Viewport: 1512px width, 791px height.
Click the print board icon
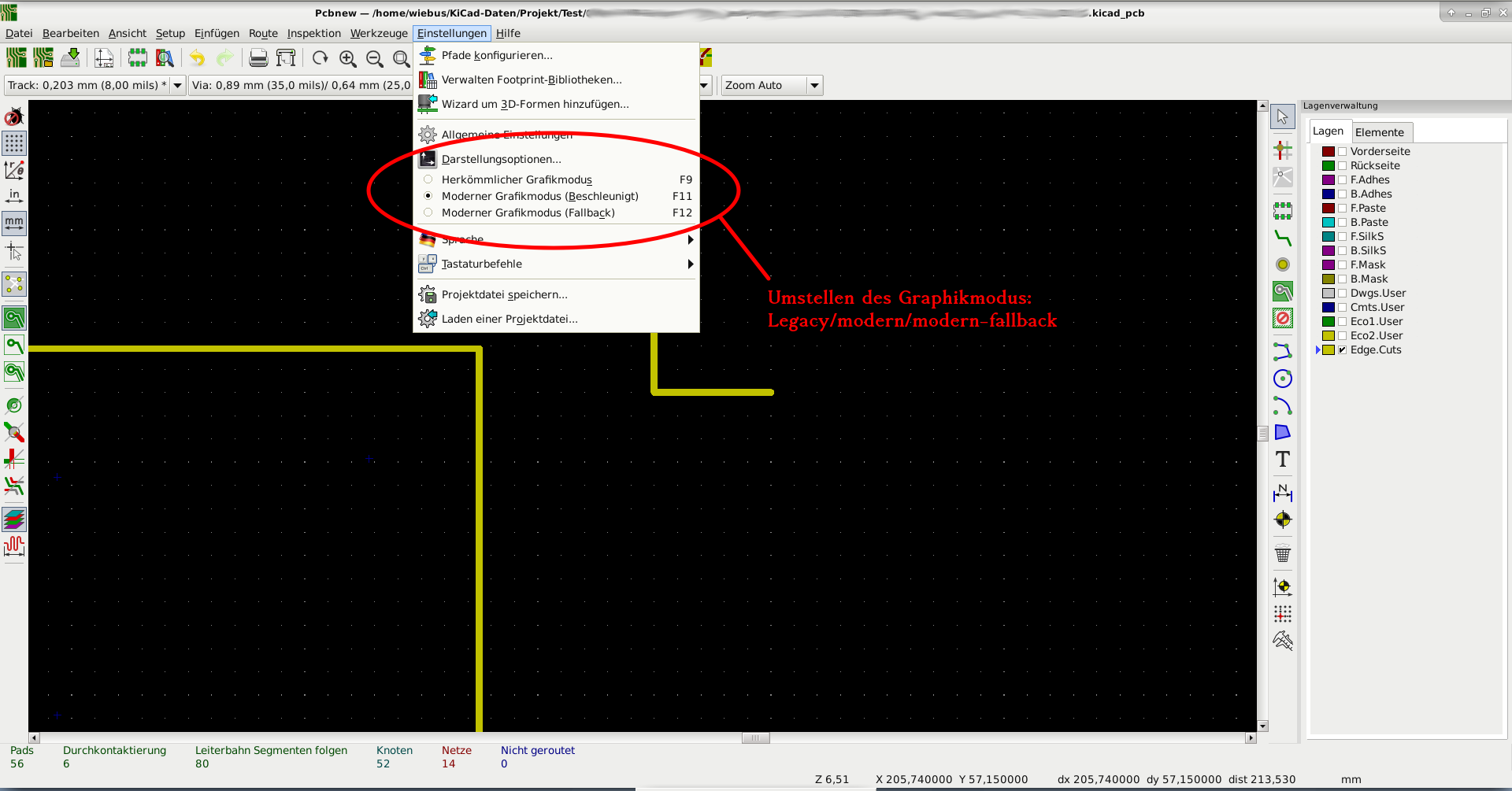click(258, 57)
